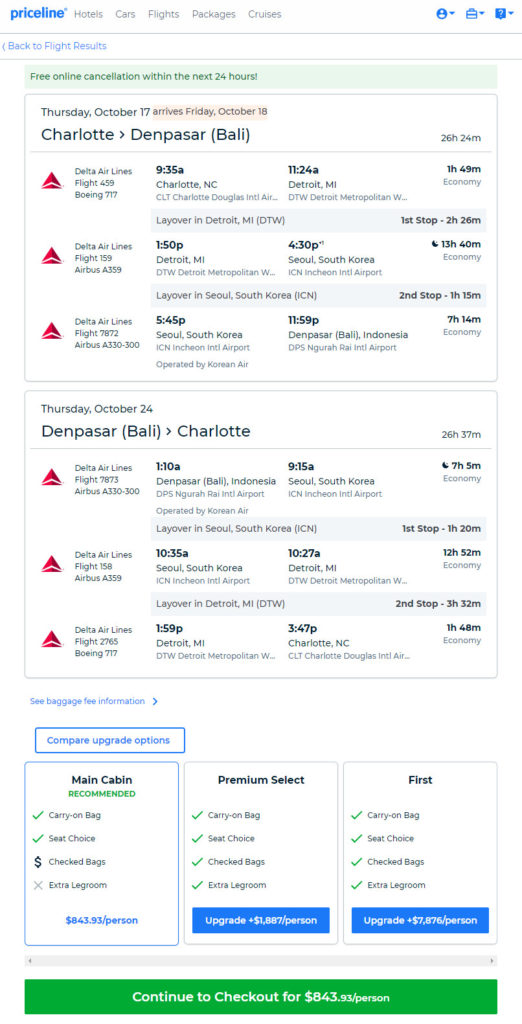Click Delta logo for Flight 459
Screen dimensions: 522x1024
(x=52, y=181)
